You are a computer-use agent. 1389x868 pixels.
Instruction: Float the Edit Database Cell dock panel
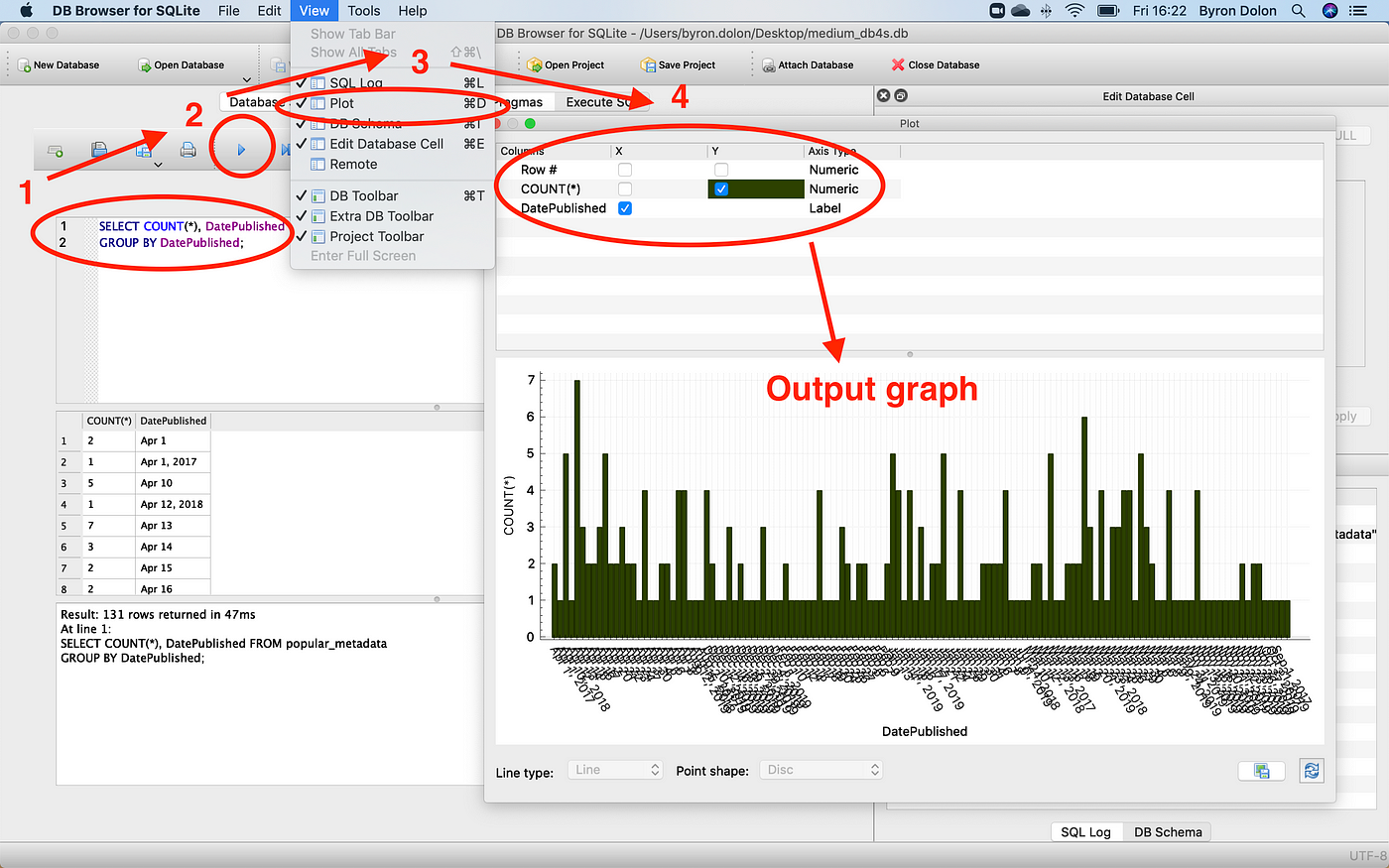(x=901, y=96)
